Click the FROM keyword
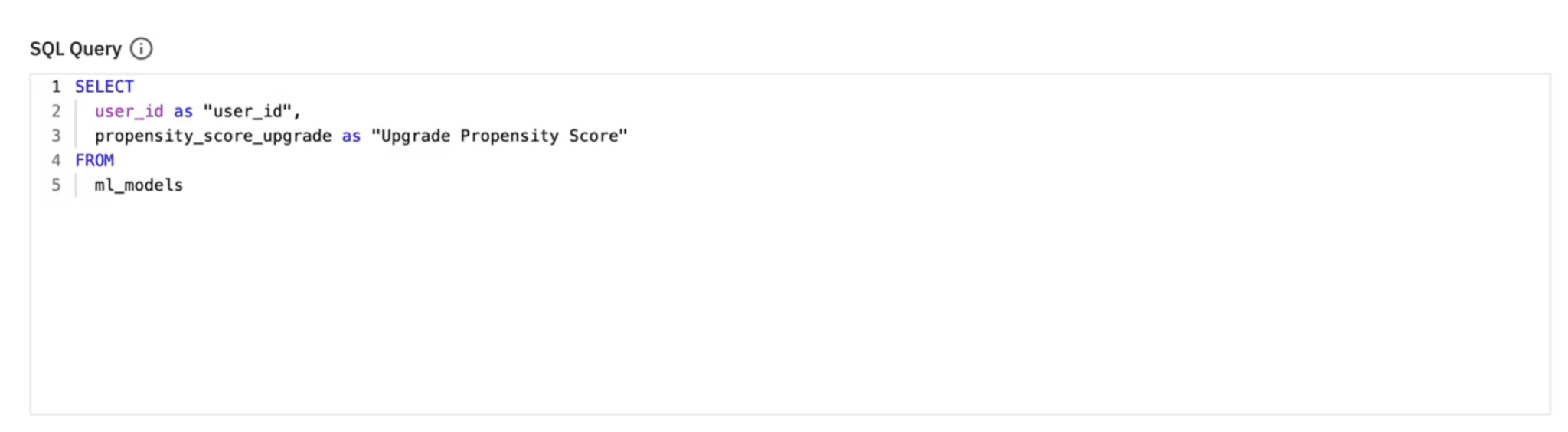Image resolution: width=1568 pixels, height=432 pixels. pyautogui.click(x=94, y=160)
